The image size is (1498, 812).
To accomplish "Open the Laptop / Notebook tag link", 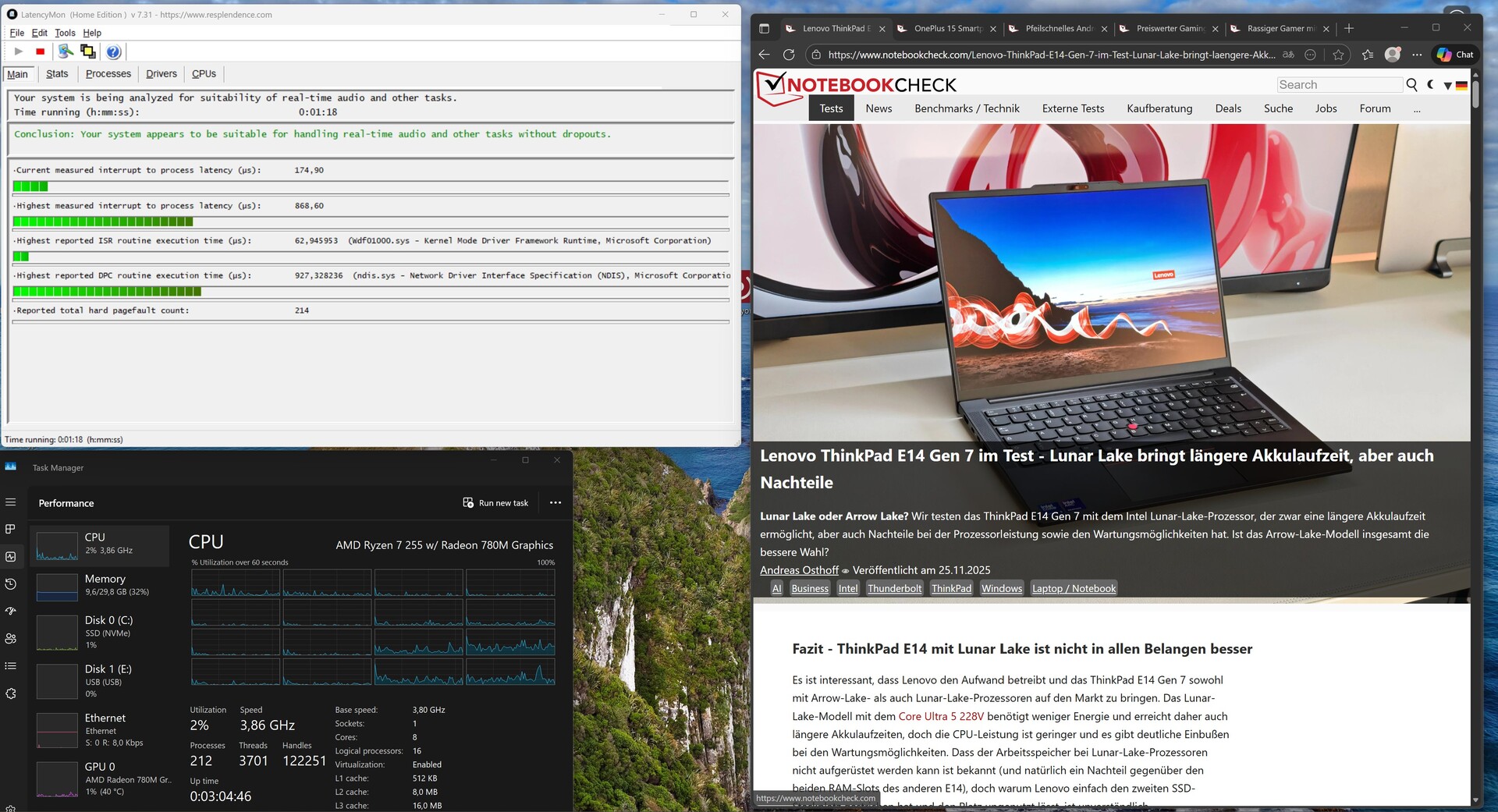I will (1074, 588).
